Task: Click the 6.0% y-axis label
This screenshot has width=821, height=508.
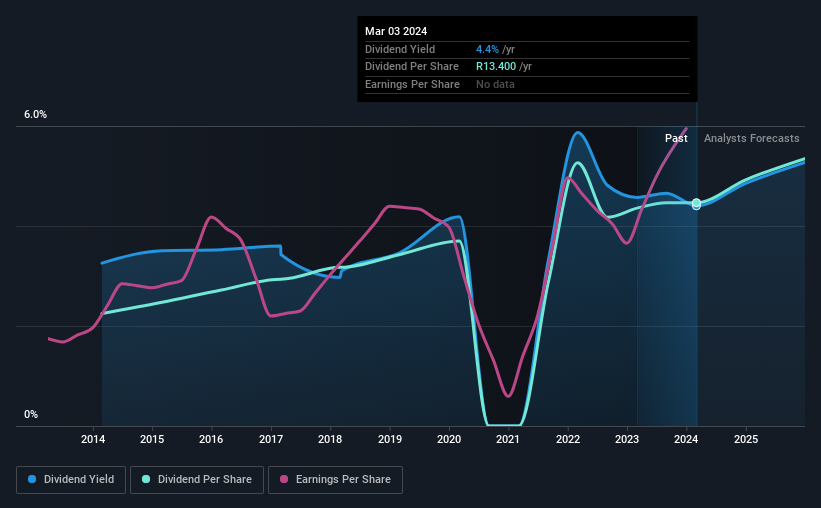Action: [35, 115]
